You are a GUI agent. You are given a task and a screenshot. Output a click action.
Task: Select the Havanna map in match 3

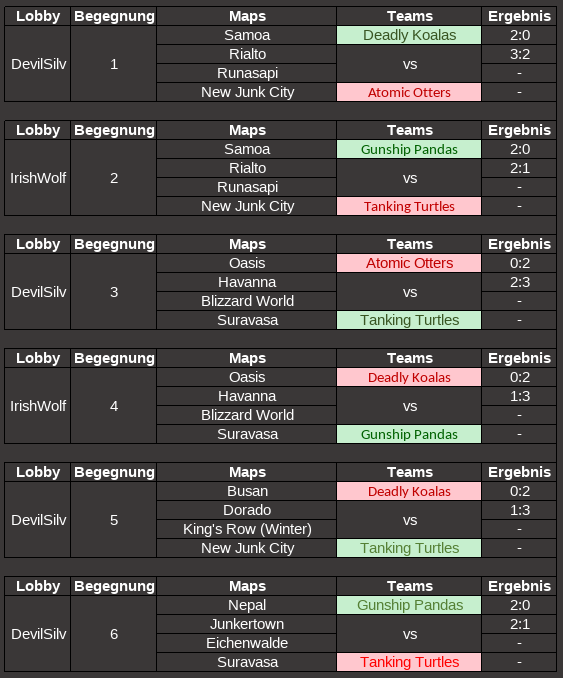click(x=246, y=282)
